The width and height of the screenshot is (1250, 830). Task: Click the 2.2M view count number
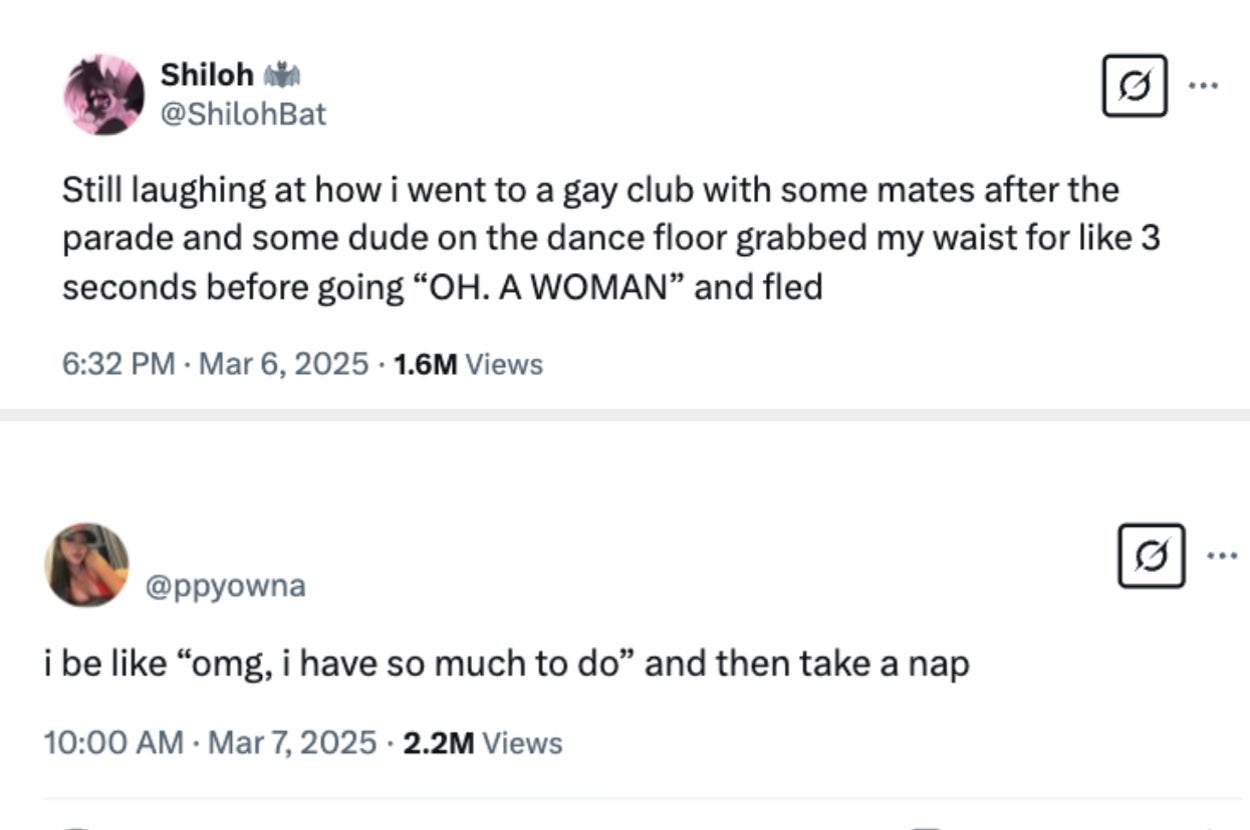tap(438, 743)
